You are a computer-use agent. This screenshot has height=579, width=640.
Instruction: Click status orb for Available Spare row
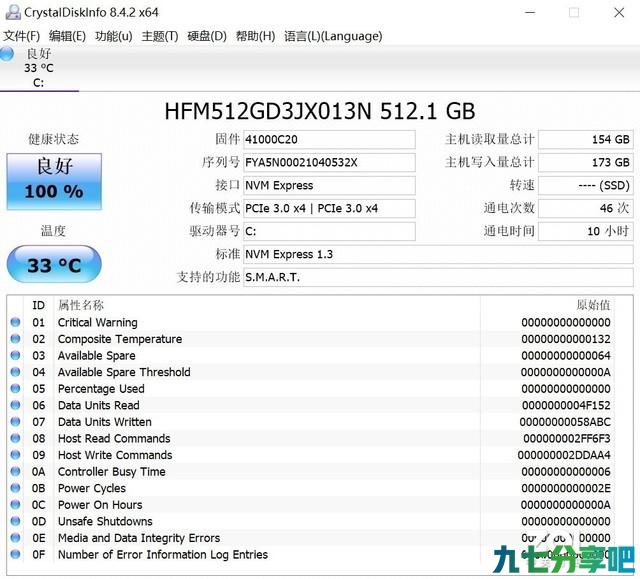coord(16,355)
